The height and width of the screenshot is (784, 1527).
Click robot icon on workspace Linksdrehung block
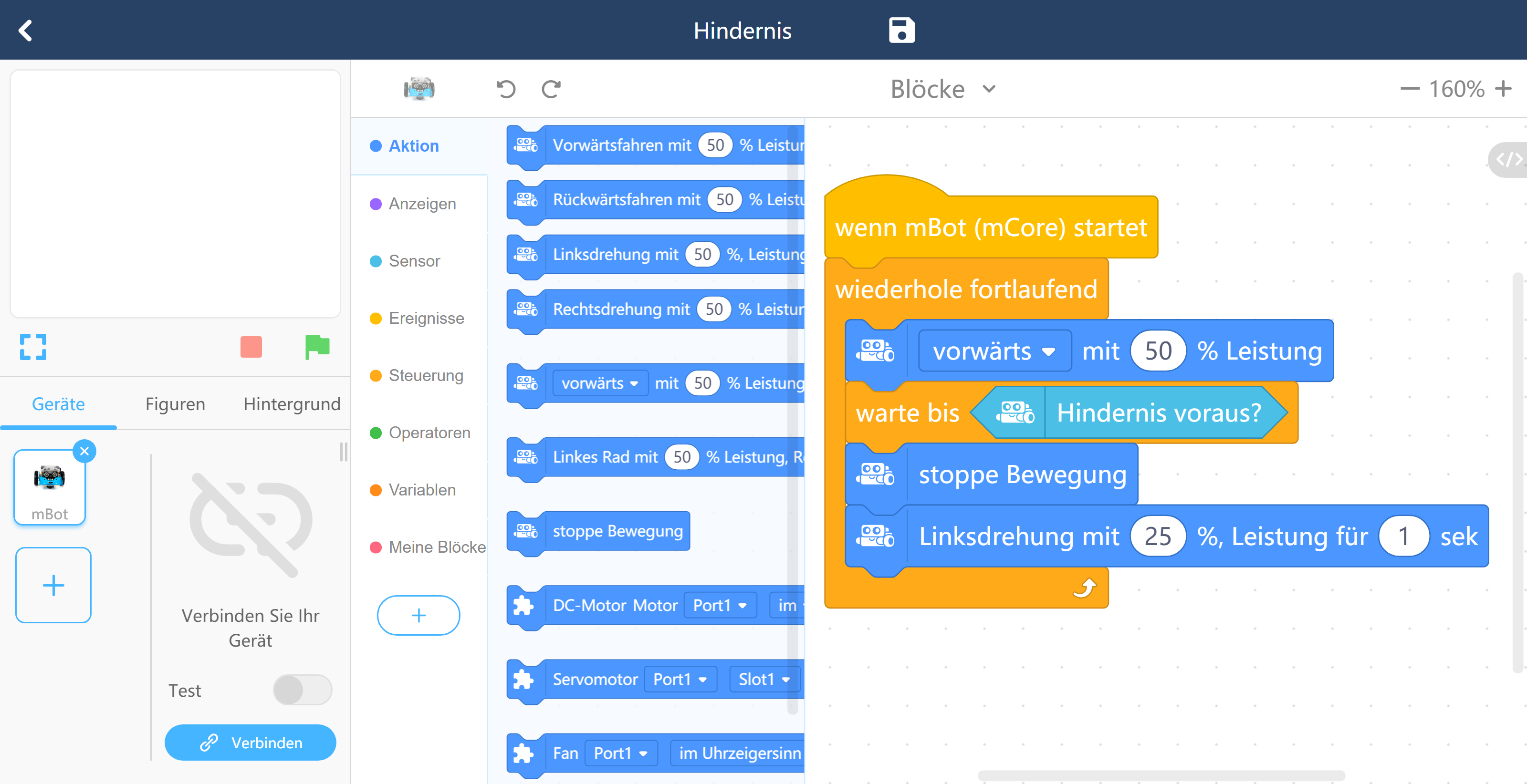[875, 536]
